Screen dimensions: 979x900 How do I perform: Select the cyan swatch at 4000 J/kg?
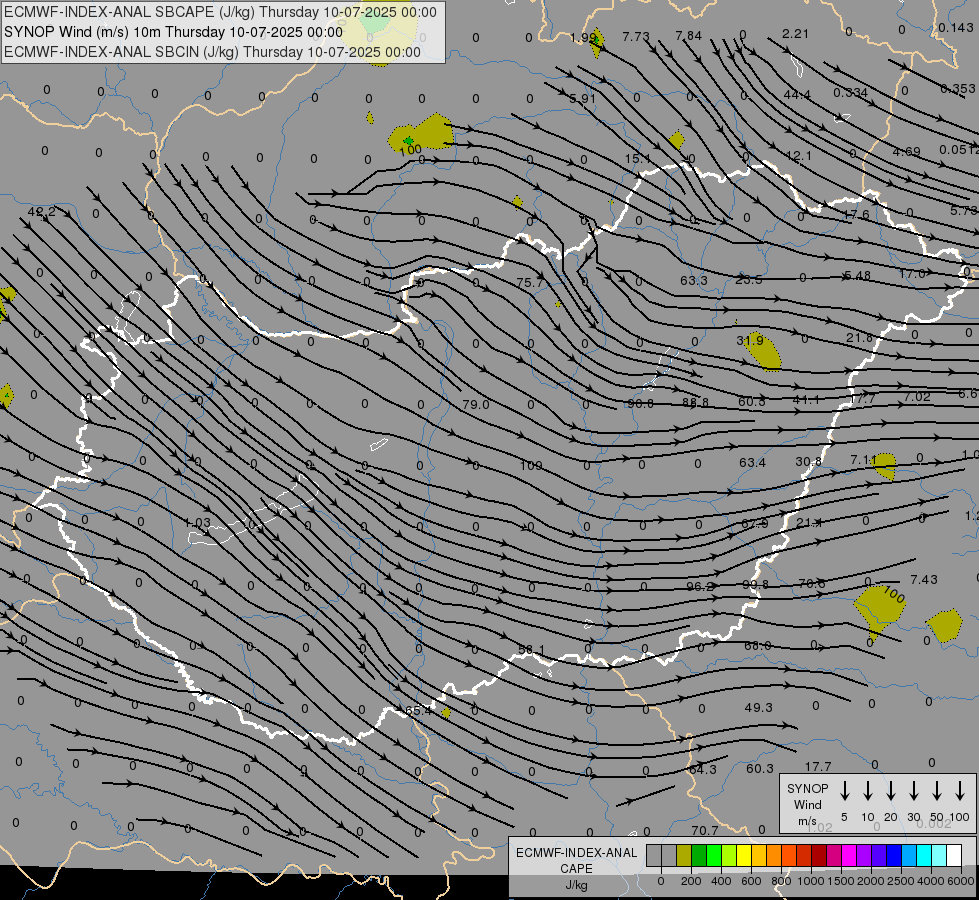point(923,856)
